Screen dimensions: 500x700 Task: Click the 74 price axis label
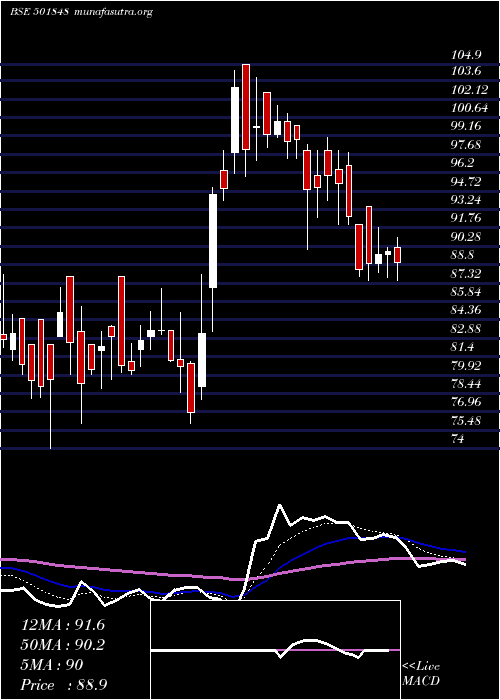458,439
